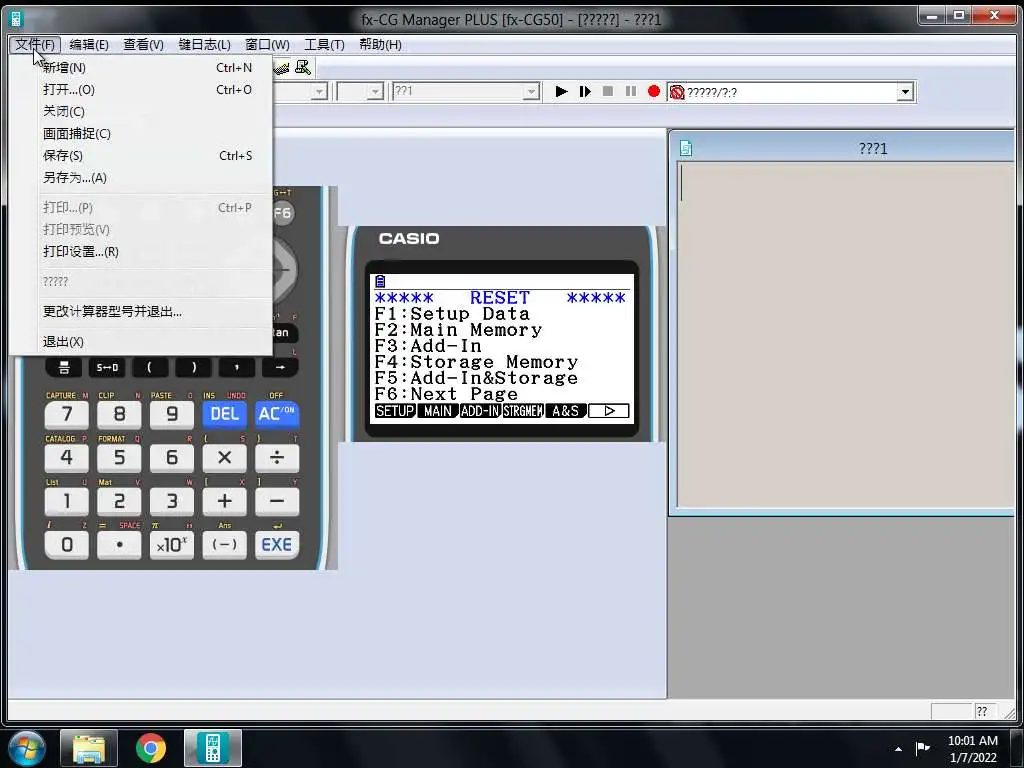Screen dimensions: 1024x768
Task: Open Google Chrome from the taskbar
Action: click(x=151, y=748)
